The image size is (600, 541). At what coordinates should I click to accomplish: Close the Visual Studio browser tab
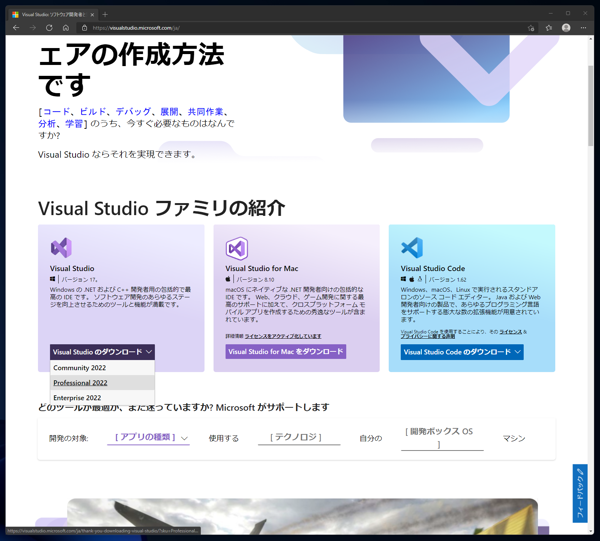[92, 15]
